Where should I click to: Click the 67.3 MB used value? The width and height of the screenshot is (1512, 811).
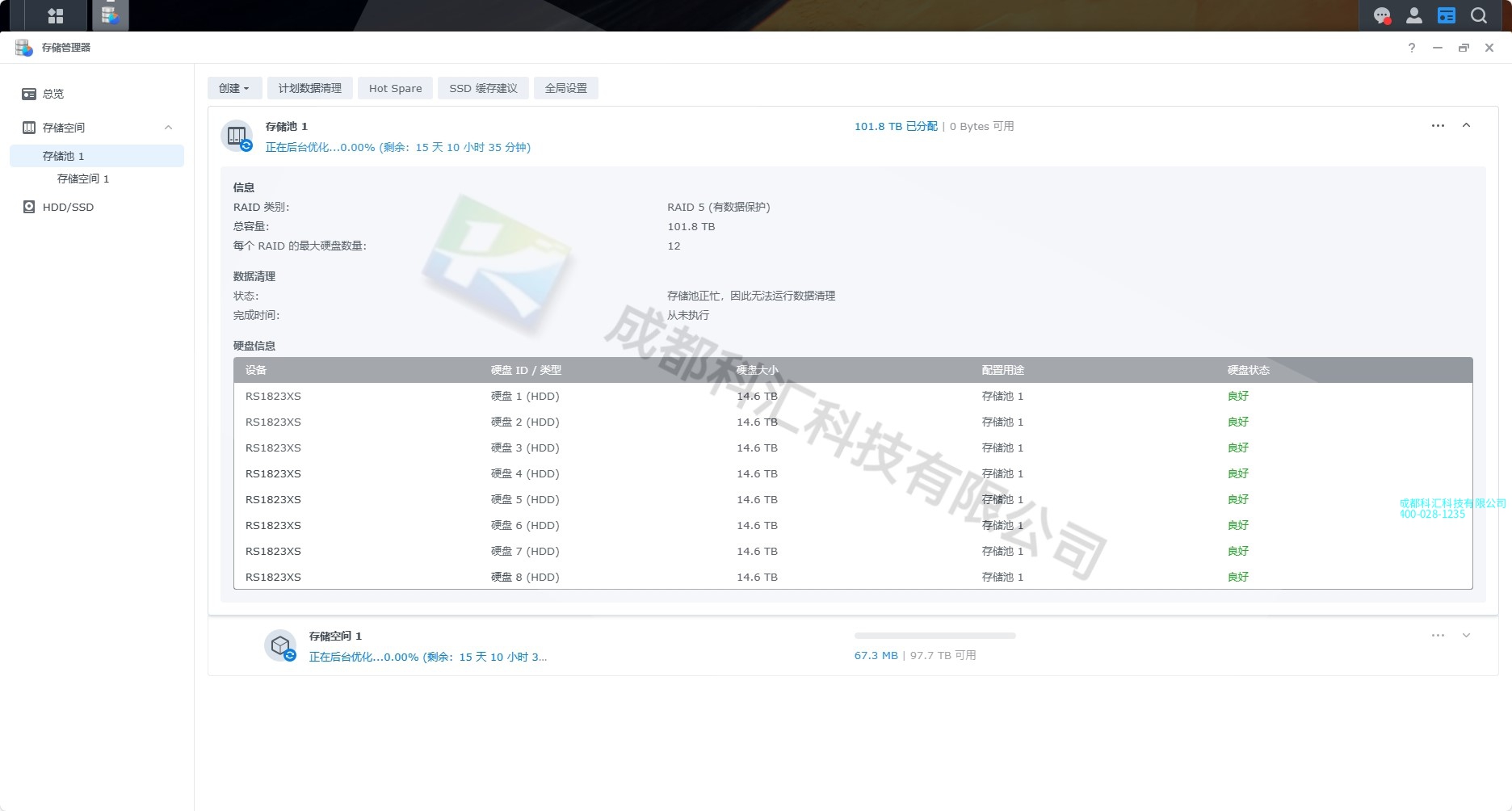click(x=876, y=655)
